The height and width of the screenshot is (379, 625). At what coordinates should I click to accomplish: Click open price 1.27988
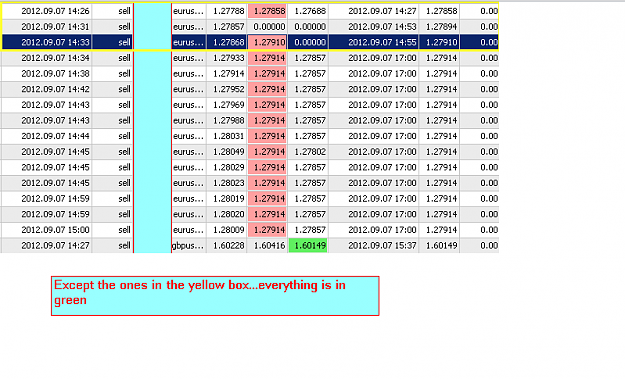[228, 120]
